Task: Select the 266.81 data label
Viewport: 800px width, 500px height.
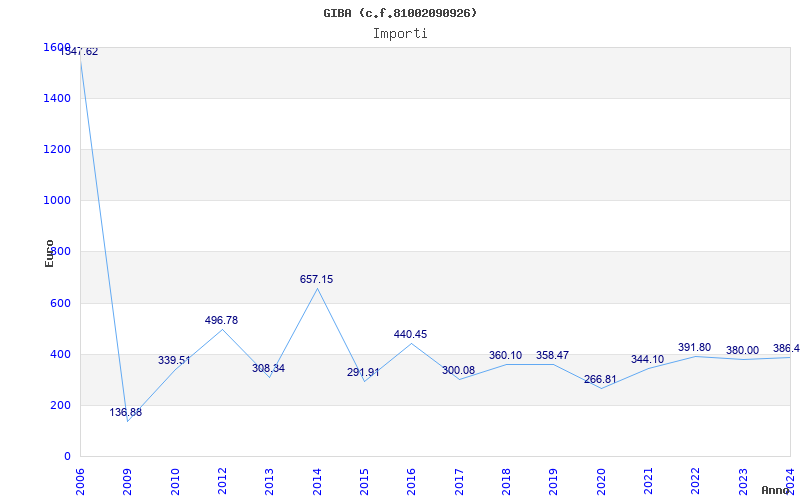Action: point(600,380)
